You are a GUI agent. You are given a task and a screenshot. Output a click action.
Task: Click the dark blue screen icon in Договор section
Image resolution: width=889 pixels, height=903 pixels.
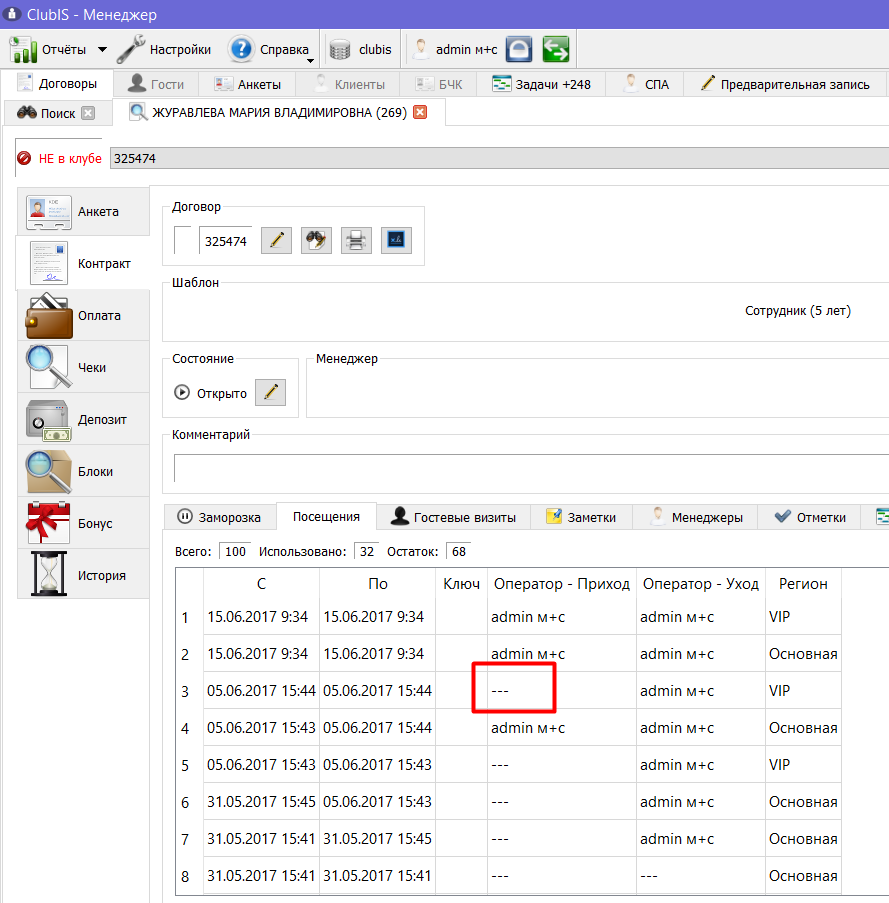tap(396, 240)
